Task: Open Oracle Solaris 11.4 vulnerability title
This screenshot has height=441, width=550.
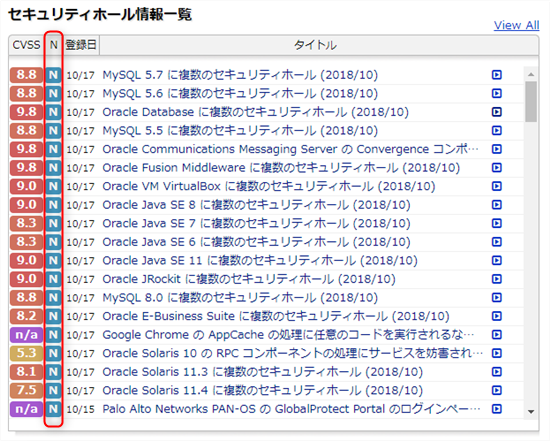Action: click(262, 390)
